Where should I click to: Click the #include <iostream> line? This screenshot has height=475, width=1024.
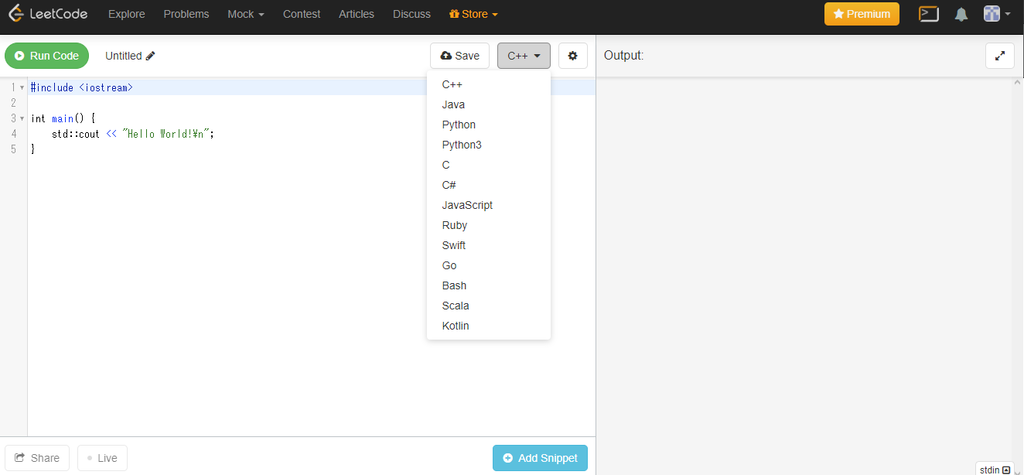pyautogui.click(x=82, y=88)
